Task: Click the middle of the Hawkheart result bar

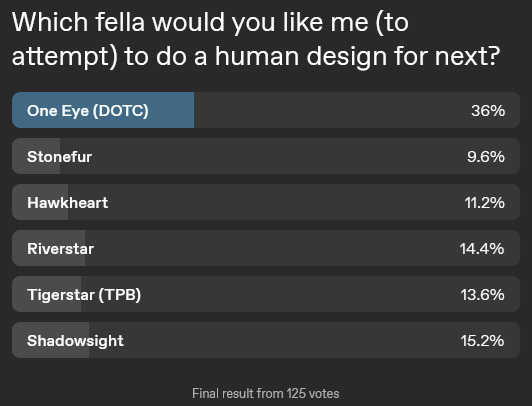Action: tap(266, 202)
